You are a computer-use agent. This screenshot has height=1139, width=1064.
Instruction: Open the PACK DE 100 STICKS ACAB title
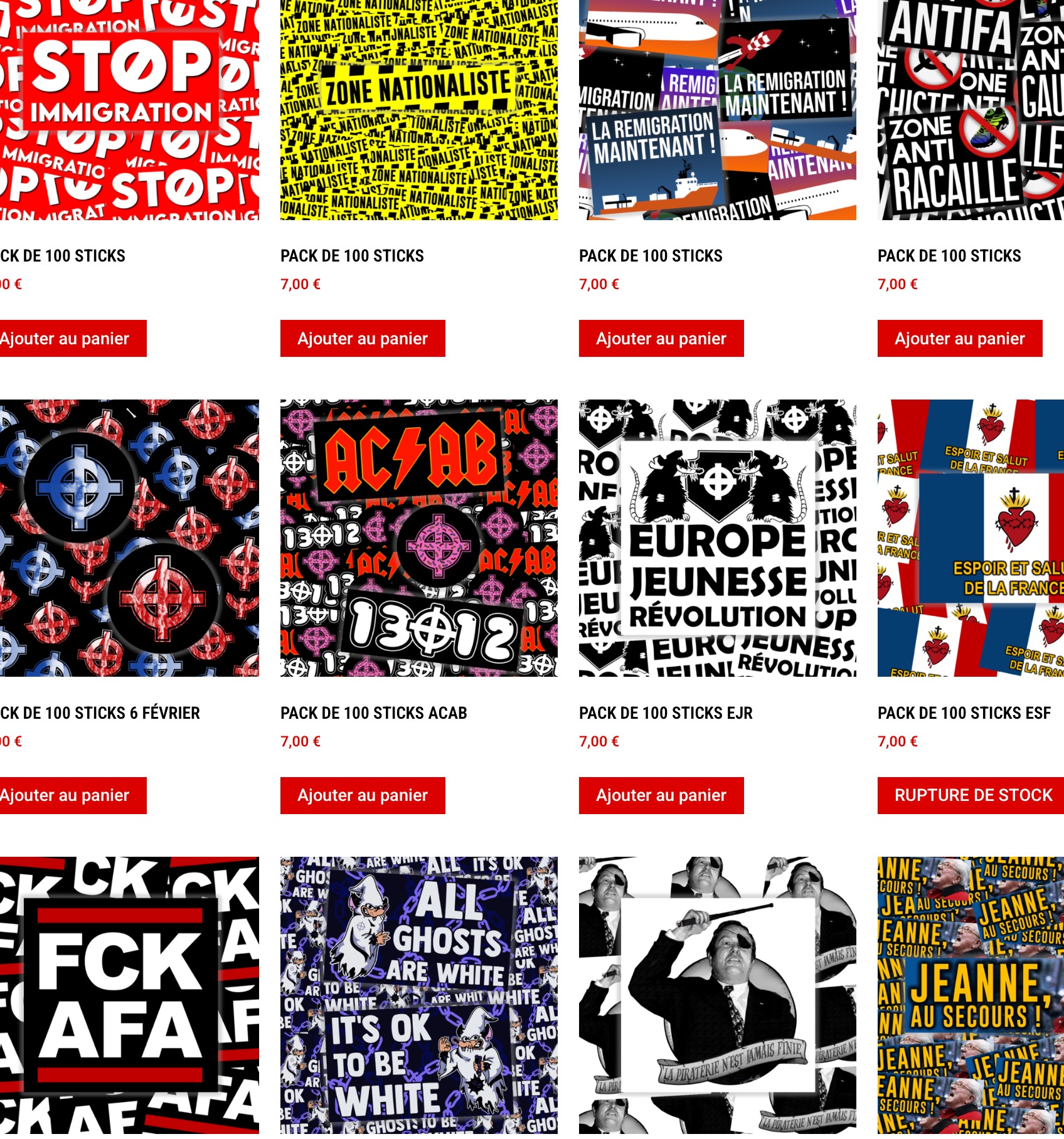[374, 713]
